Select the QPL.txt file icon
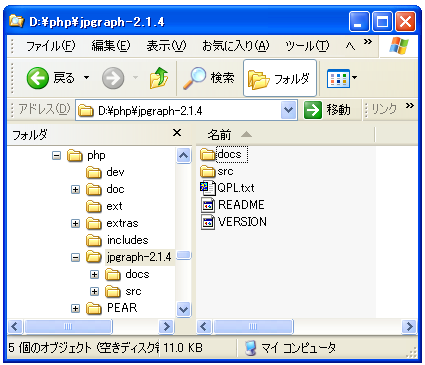 pyautogui.click(x=208, y=188)
